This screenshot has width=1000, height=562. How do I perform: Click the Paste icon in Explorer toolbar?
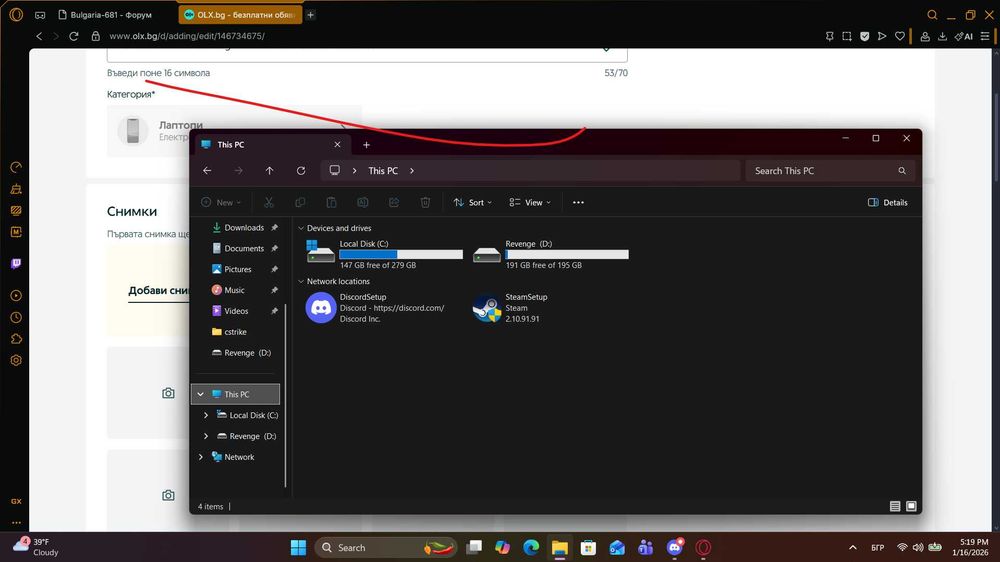[331, 202]
